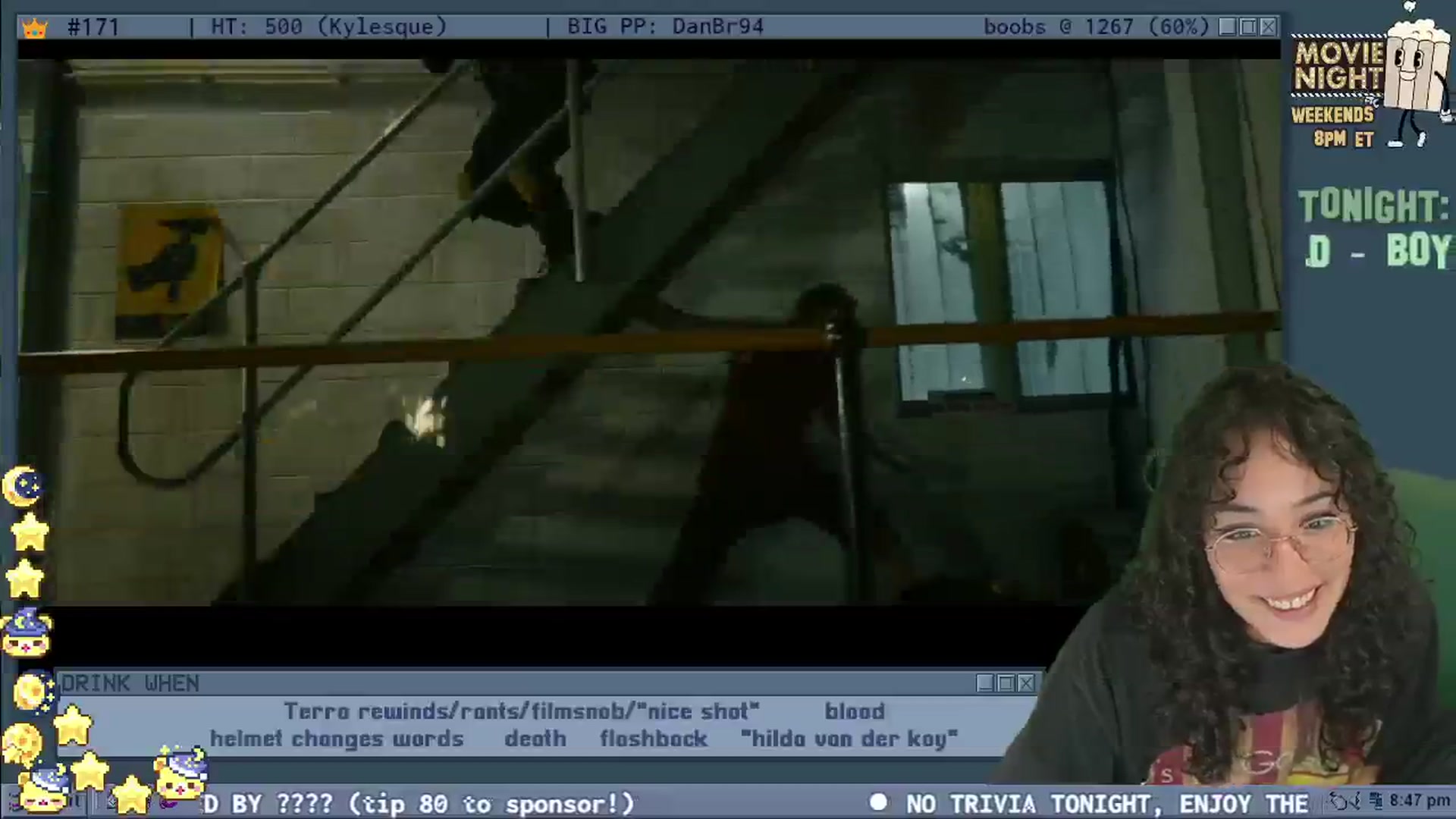Click the crescent moon pixel icon

tap(23, 486)
